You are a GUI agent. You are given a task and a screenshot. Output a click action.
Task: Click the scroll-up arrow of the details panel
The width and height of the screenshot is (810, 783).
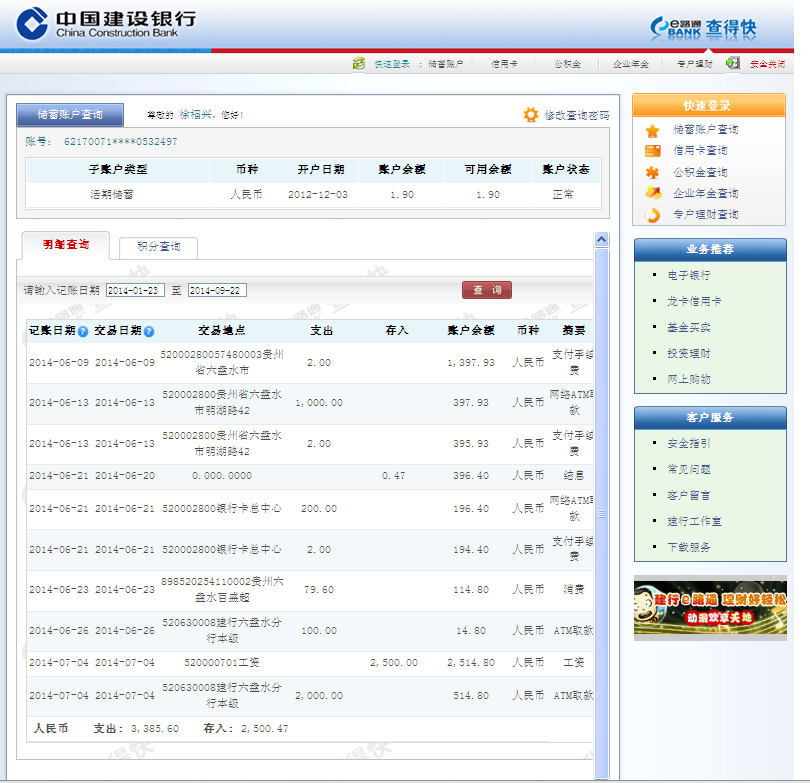point(601,240)
